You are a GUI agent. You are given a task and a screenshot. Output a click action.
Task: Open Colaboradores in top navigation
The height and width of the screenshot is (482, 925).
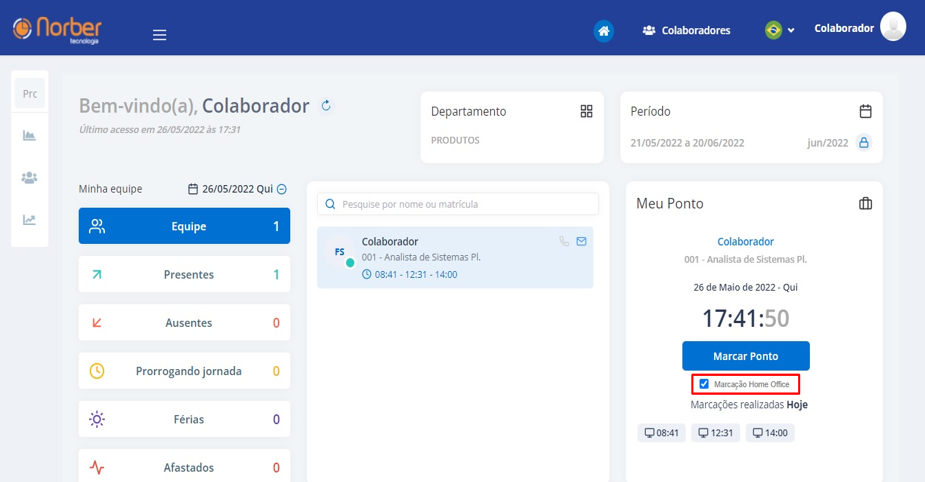(x=686, y=30)
